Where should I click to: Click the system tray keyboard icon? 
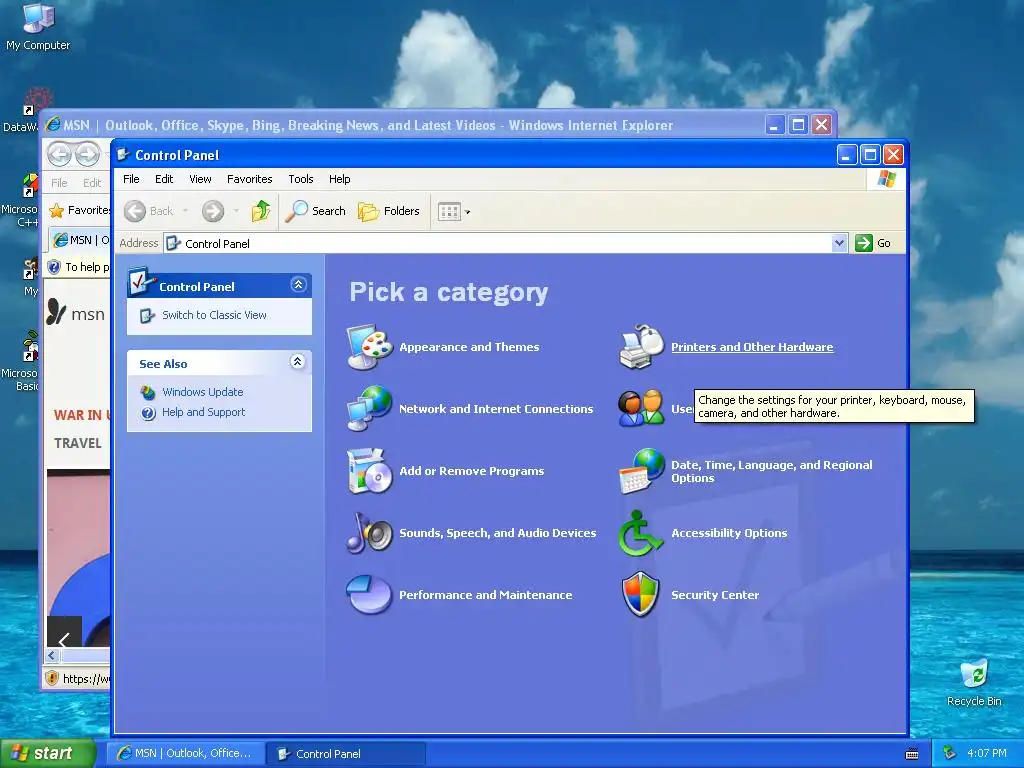pyautogui.click(x=912, y=754)
